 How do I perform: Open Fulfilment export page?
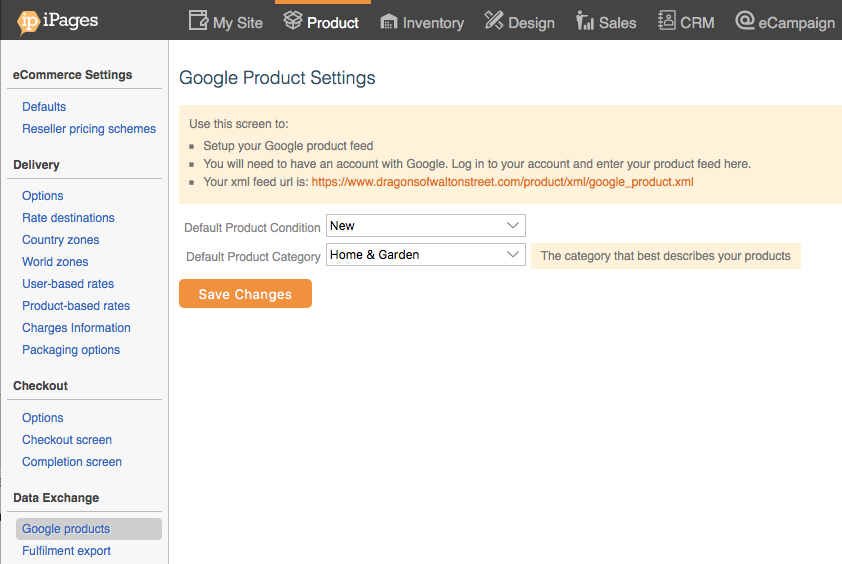66,551
